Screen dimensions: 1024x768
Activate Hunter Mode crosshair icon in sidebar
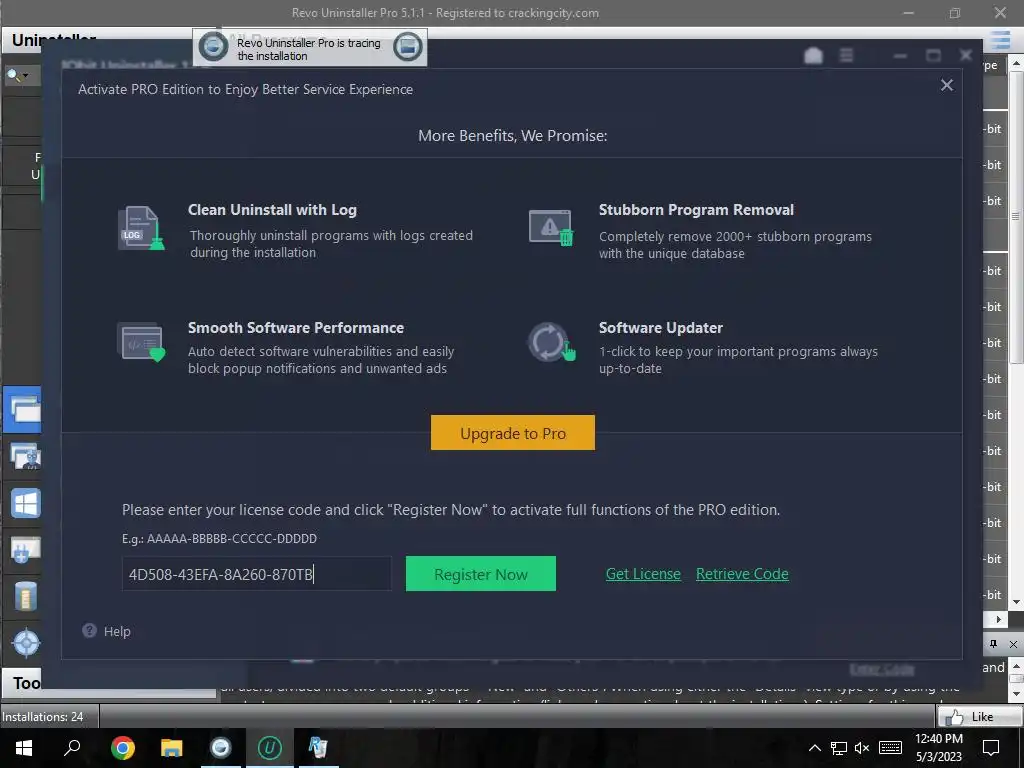click(26, 643)
